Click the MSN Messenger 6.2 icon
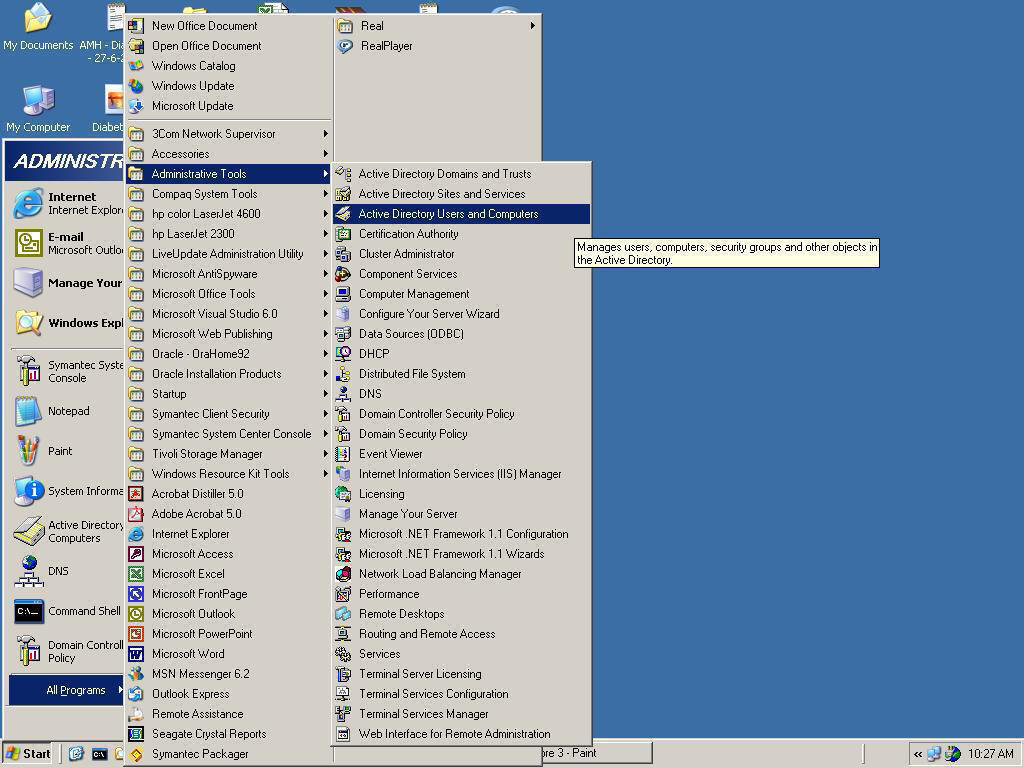 (136, 674)
